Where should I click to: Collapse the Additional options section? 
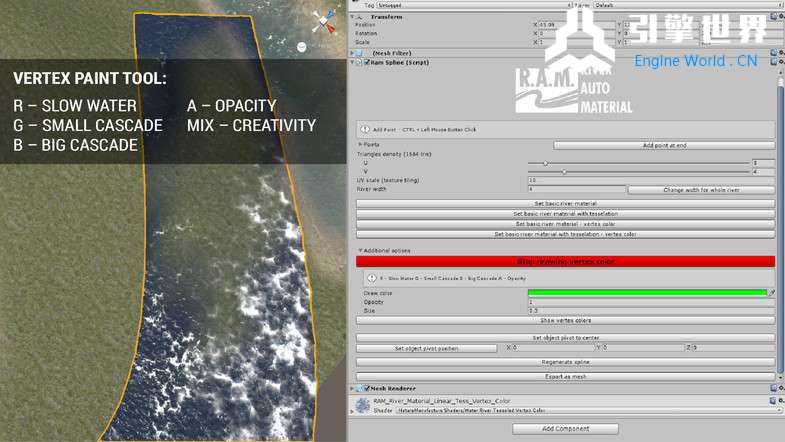pos(360,250)
